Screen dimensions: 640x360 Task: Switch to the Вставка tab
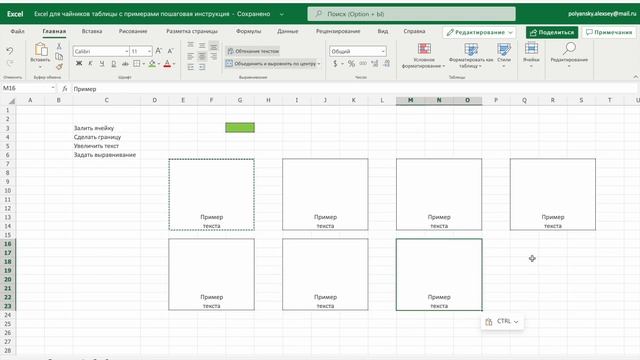click(x=92, y=31)
